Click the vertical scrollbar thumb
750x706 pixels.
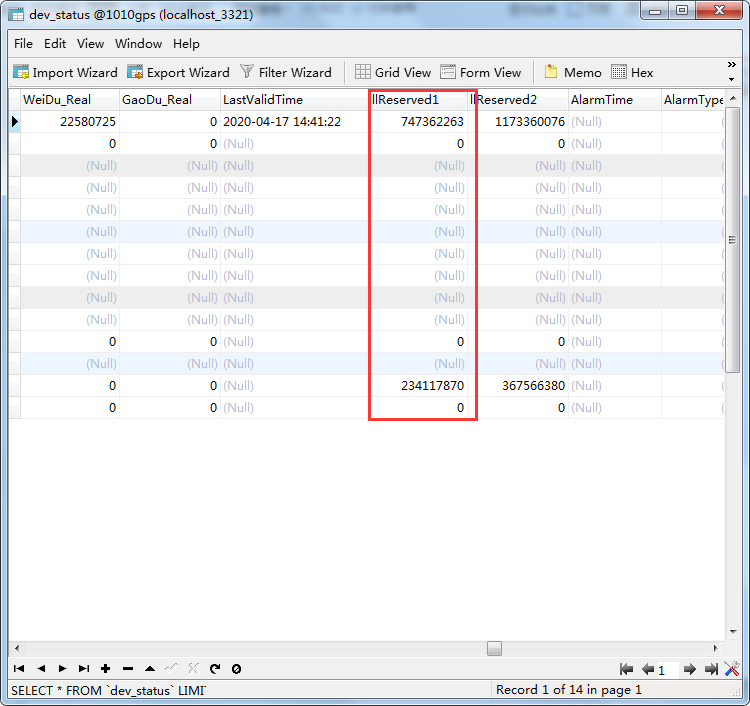point(732,240)
